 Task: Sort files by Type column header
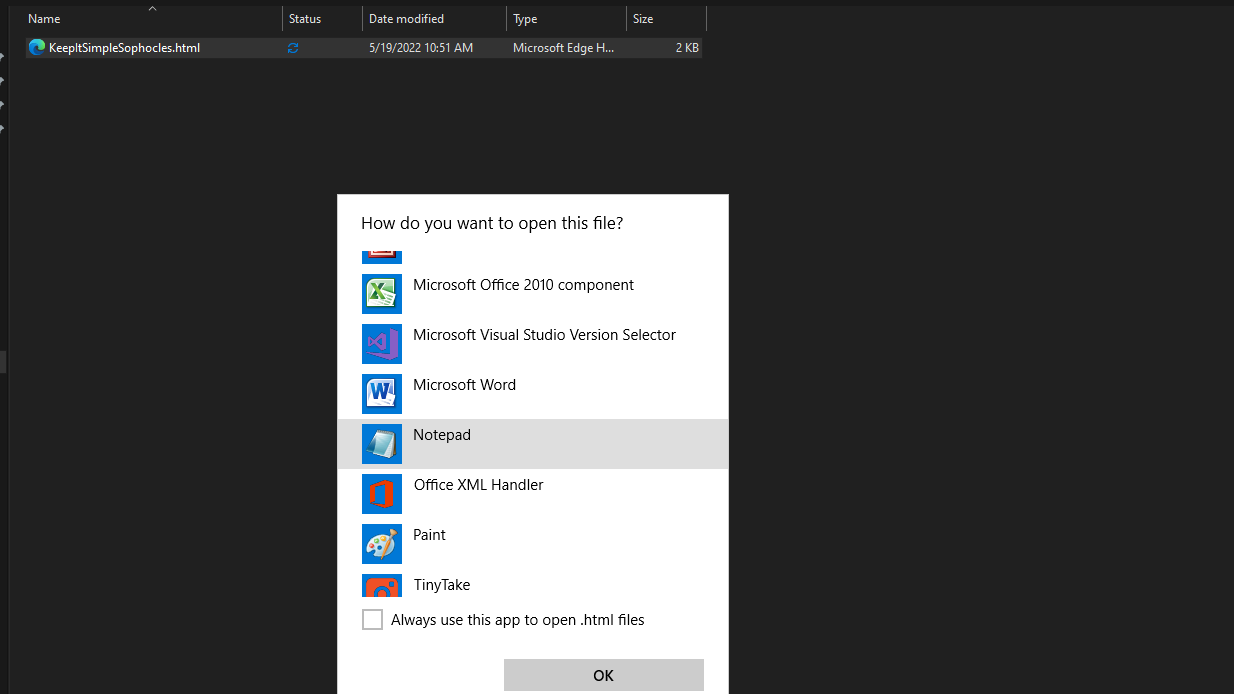[x=566, y=19]
